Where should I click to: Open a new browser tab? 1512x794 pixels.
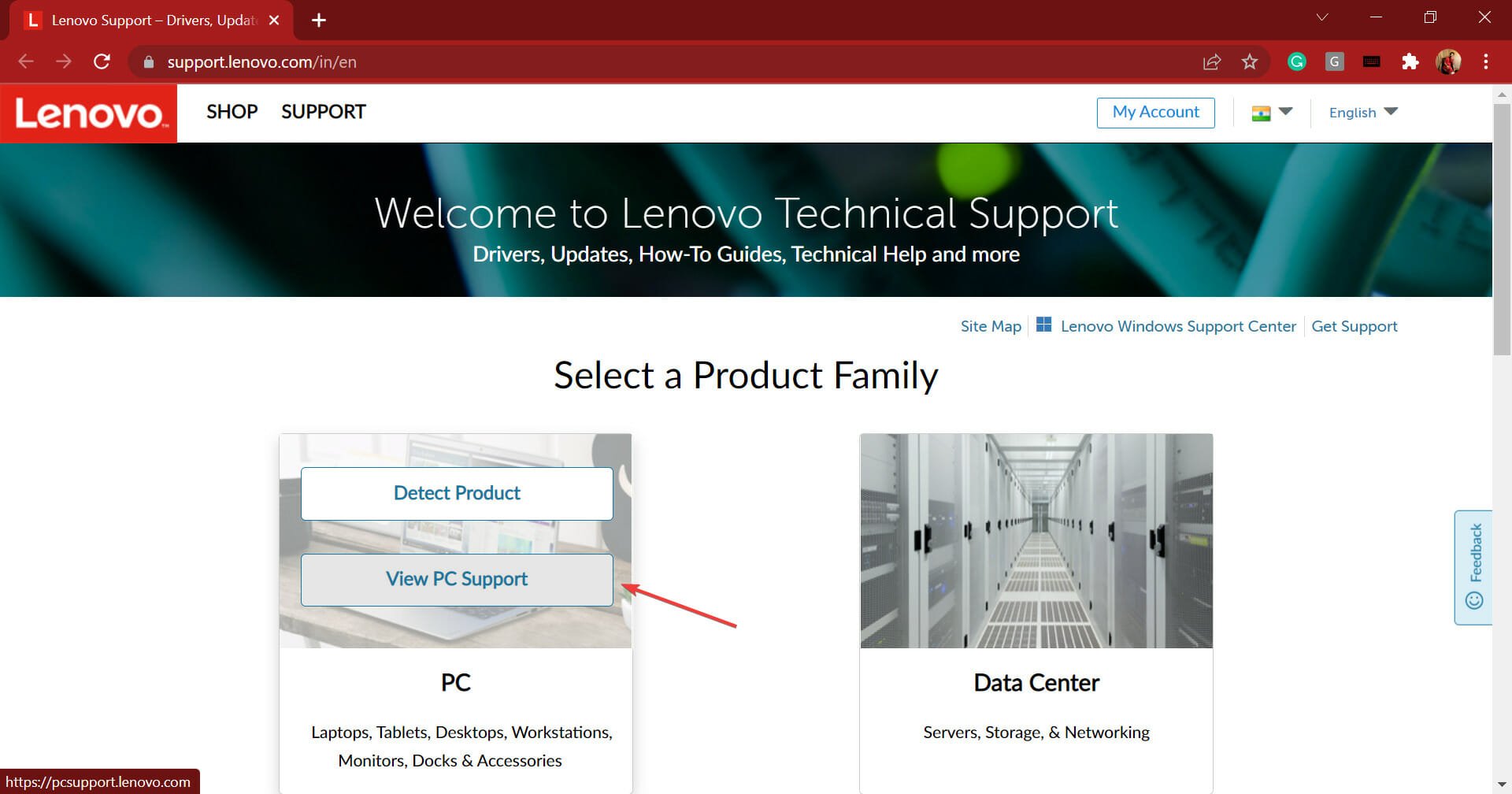tap(319, 20)
